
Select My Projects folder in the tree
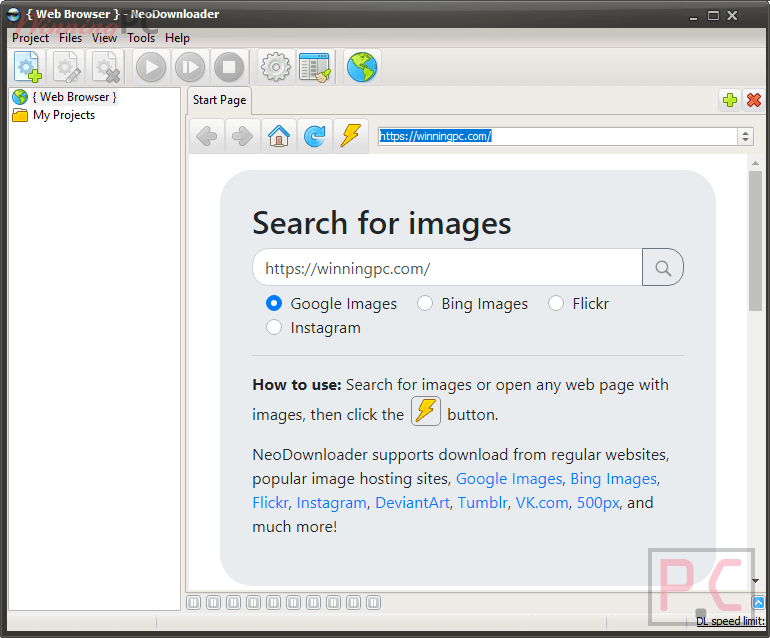[x=64, y=115]
